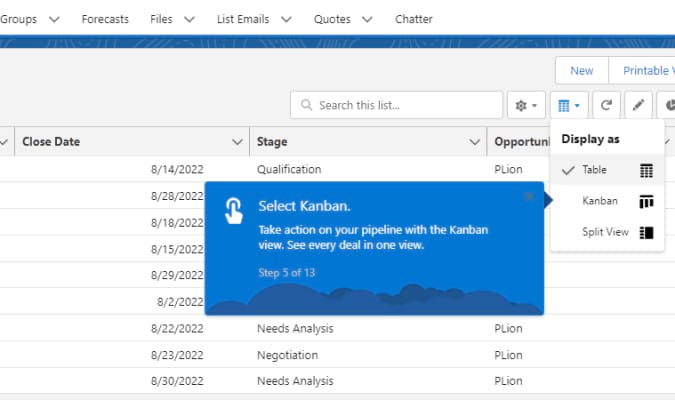Click PLion in the Negotiation row

pyautogui.click(x=508, y=355)
